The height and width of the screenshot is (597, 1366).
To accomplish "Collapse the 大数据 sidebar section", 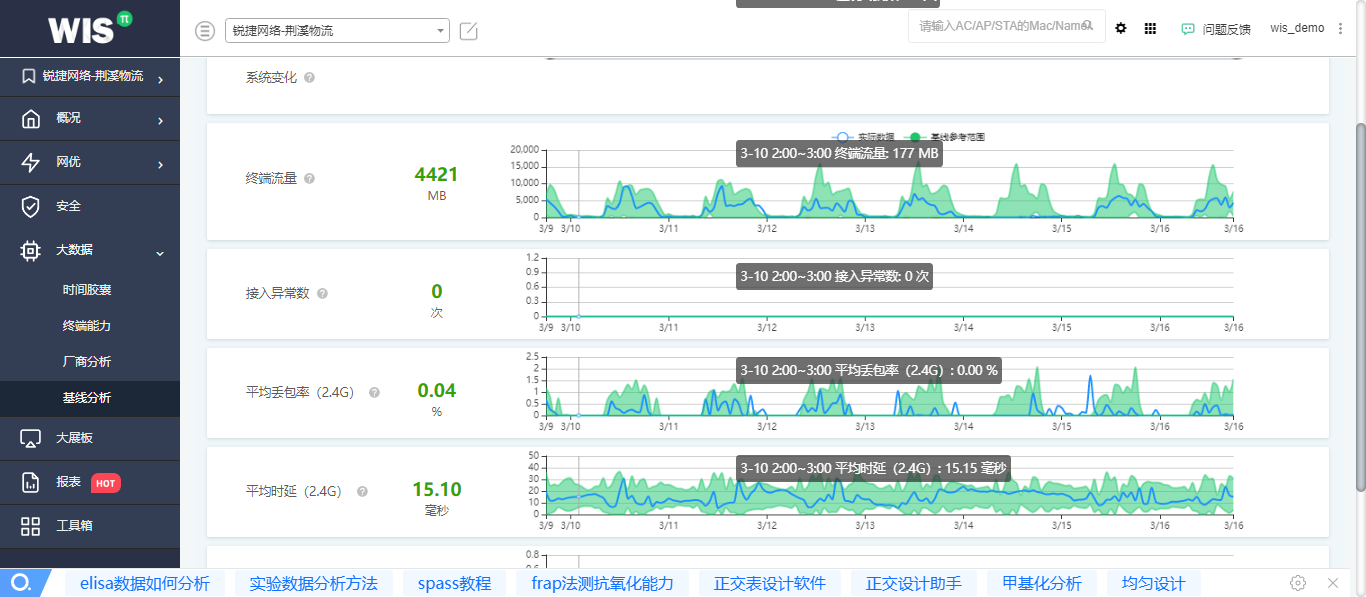I will point(90,251).
